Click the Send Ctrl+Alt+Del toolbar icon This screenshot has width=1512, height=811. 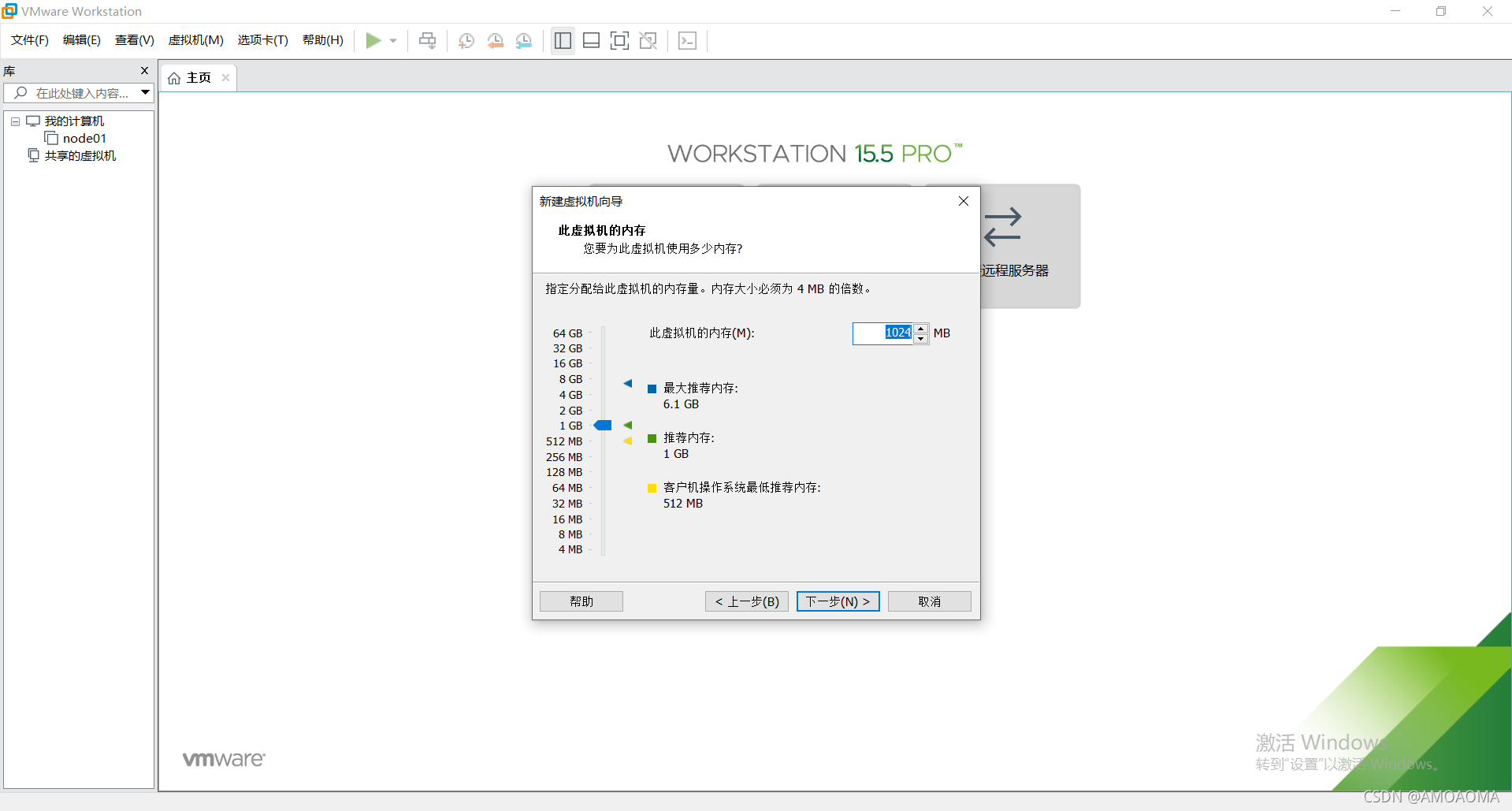[x=427, y=40]
